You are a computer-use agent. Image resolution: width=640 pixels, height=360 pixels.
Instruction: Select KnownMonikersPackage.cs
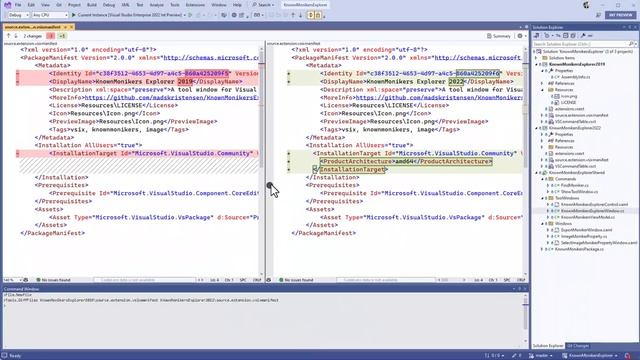click(578, 249)
